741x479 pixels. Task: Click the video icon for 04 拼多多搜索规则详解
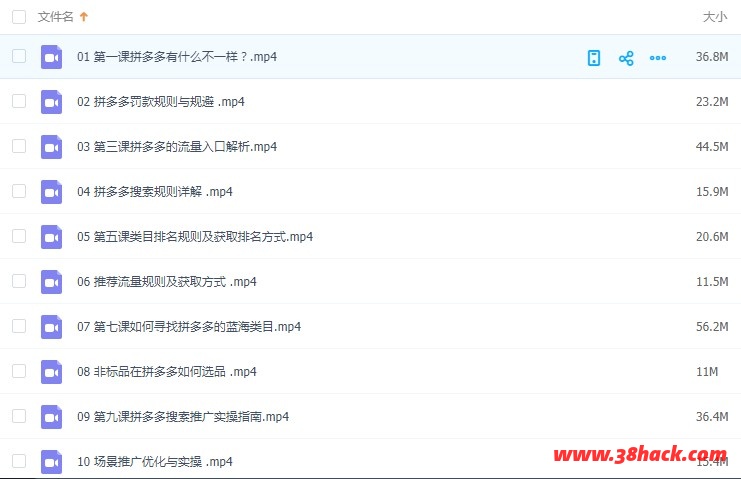pyautogui.click(x=52, y=192)
